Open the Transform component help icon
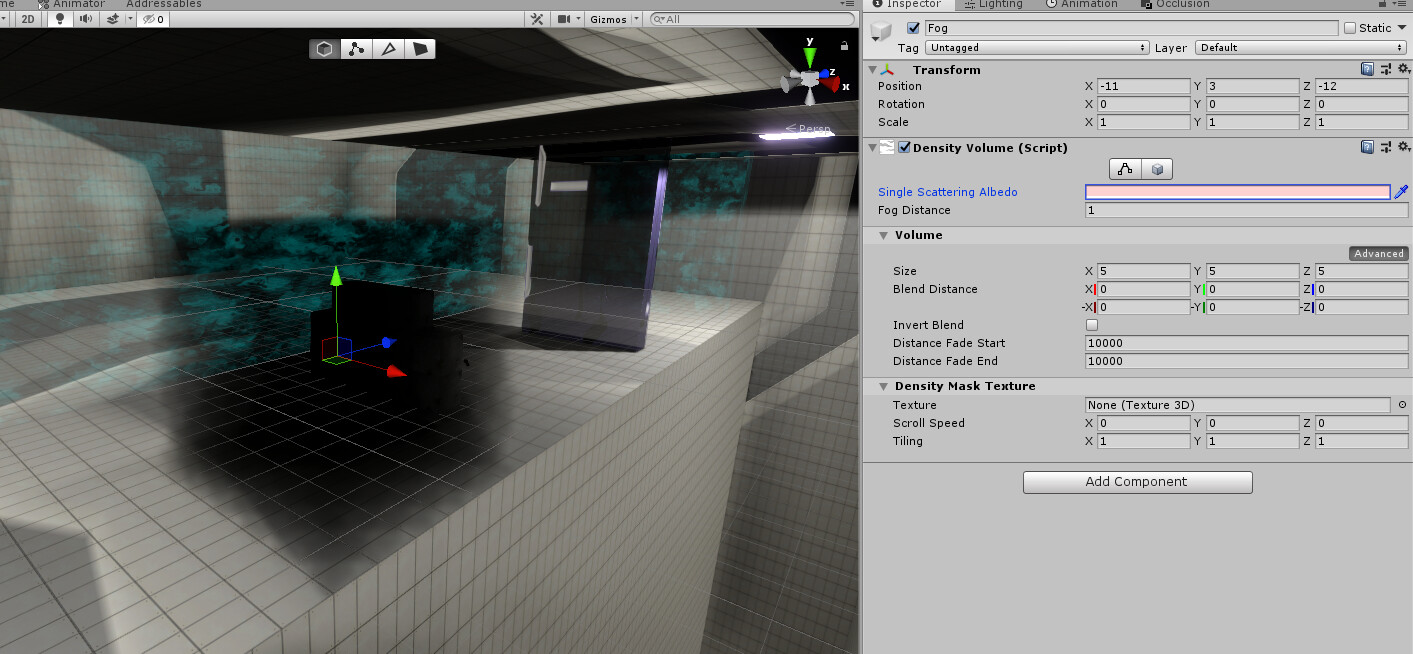This screenshot has height=654, width=1413. pyautogui.click(x=1367, y=69)
